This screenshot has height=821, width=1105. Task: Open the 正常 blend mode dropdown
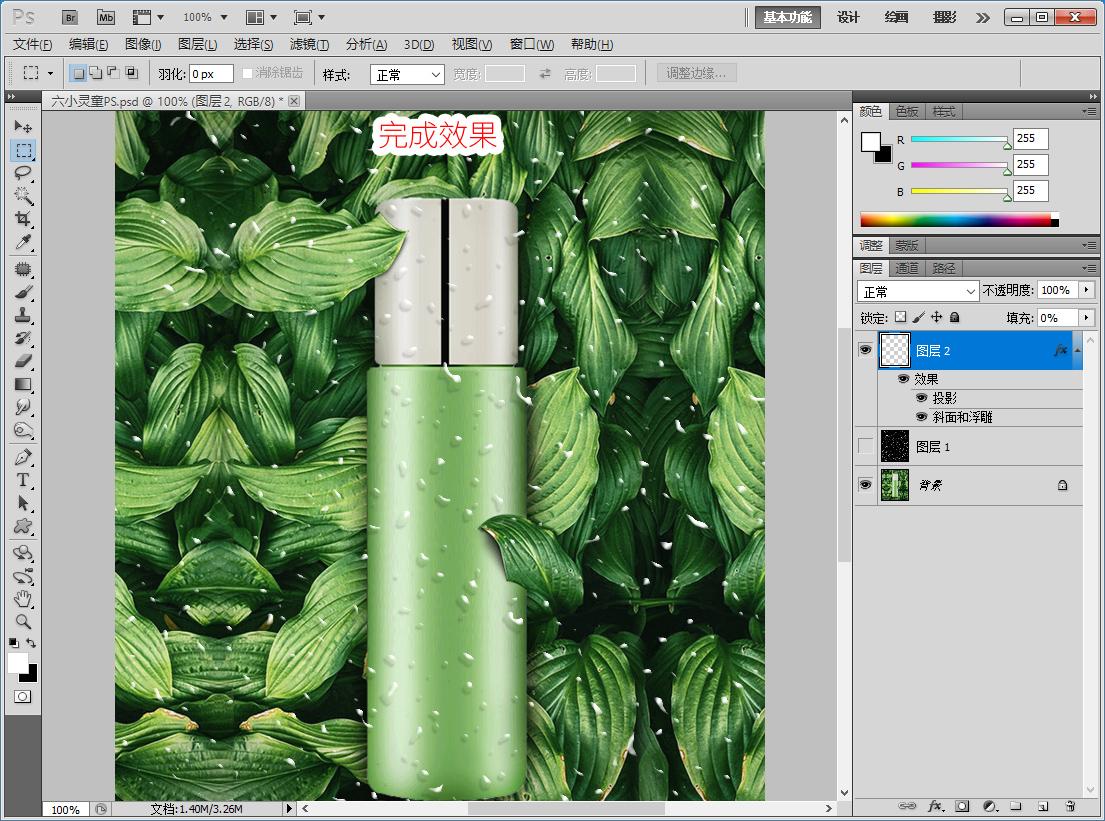[x=918, y=291]
